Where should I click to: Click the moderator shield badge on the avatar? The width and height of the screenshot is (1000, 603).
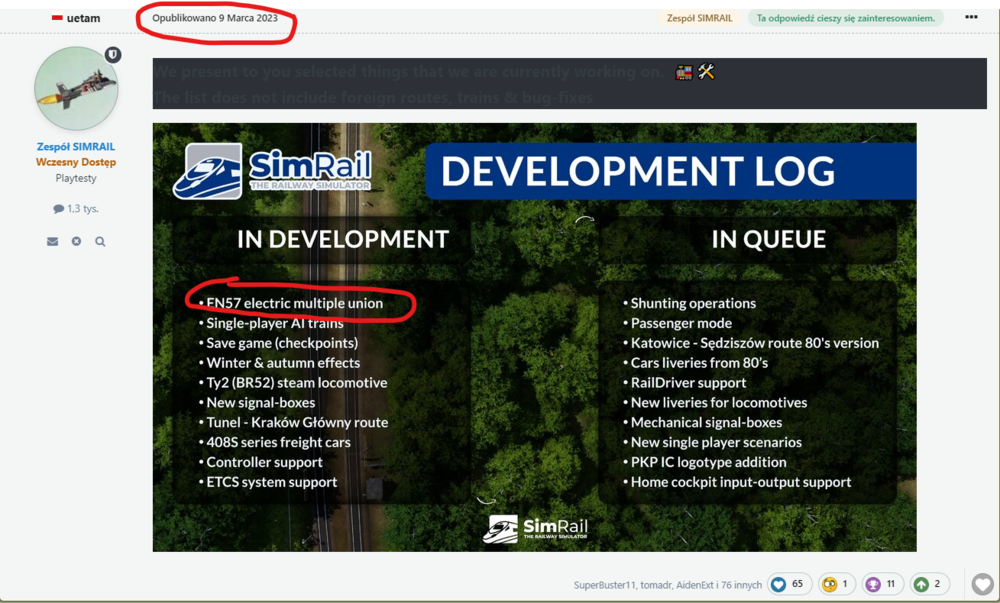tap(113, 55)
